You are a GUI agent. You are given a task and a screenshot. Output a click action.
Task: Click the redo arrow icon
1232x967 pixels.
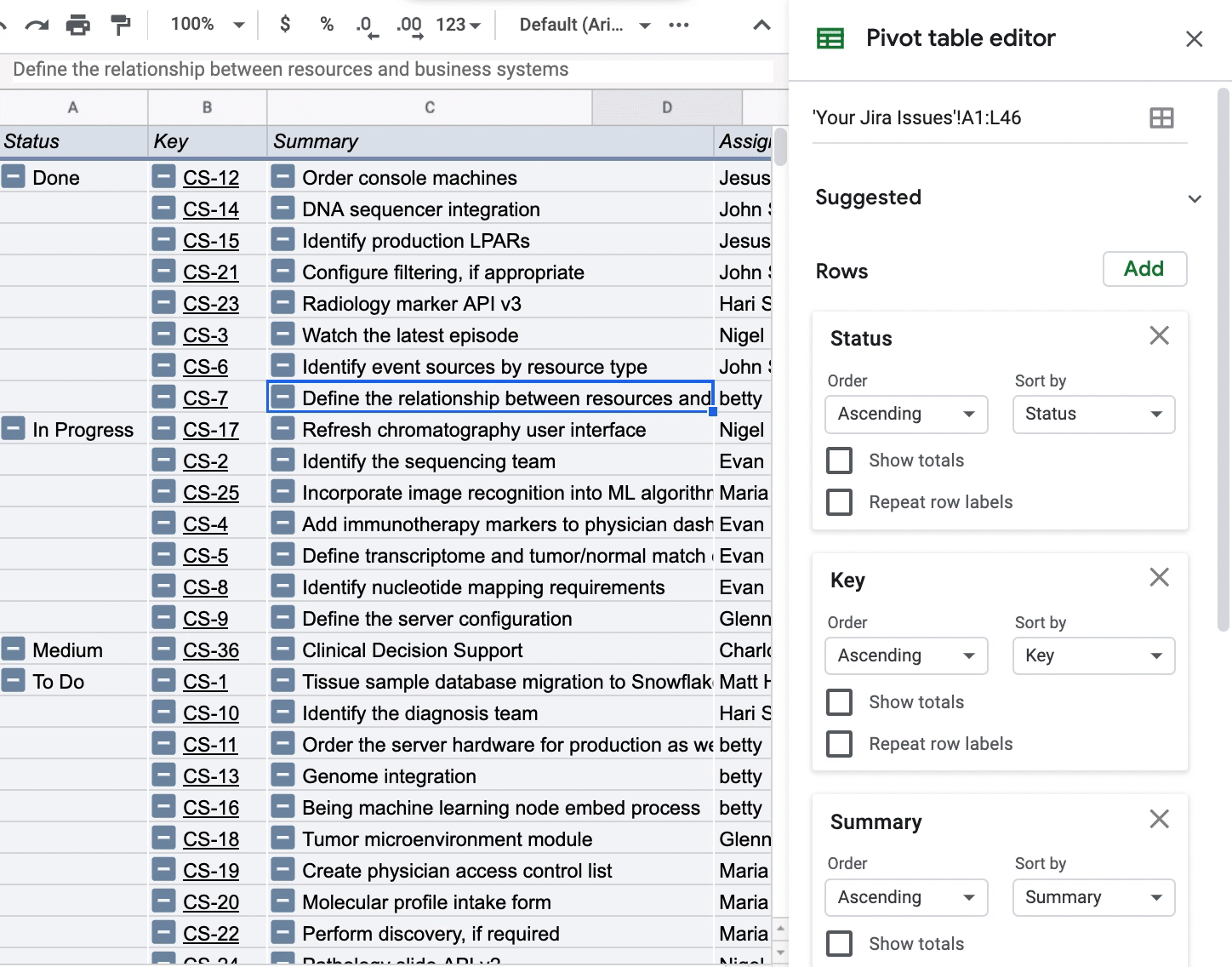click(37, 26)
